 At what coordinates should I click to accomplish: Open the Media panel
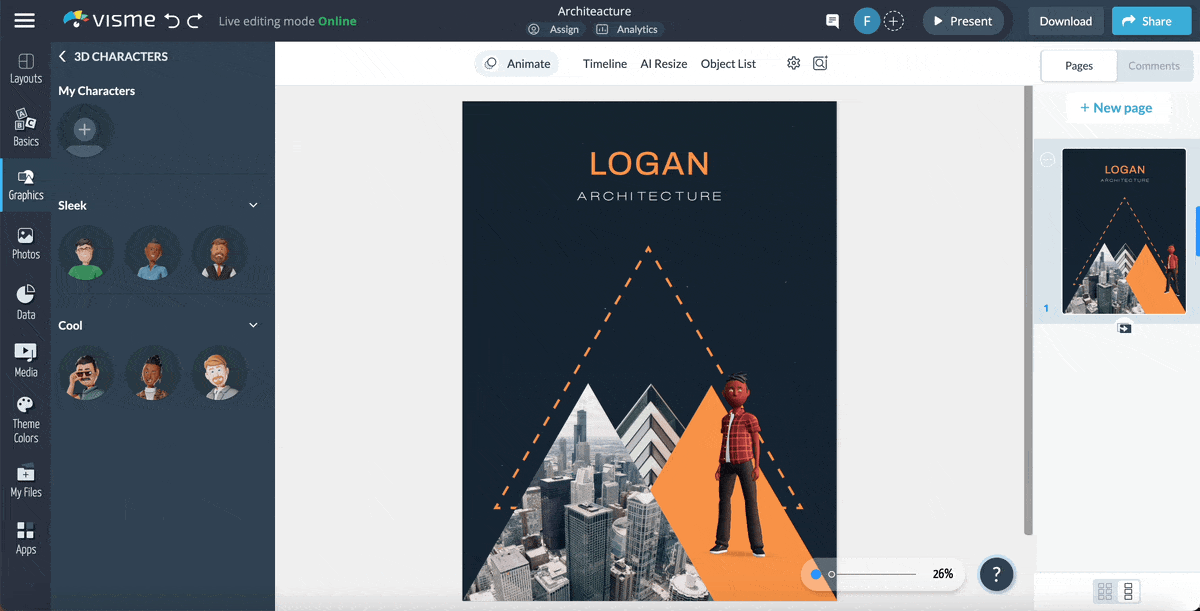26,358
